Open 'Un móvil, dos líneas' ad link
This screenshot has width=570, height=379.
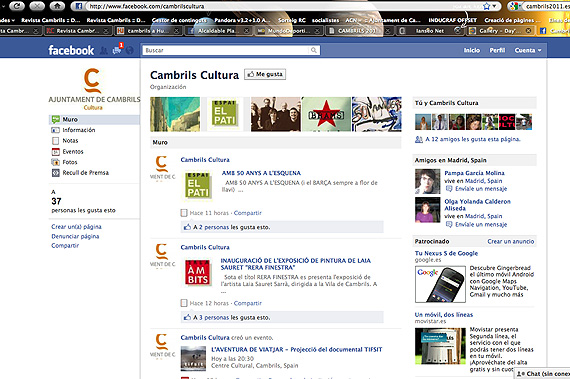(x=444, y=315)
